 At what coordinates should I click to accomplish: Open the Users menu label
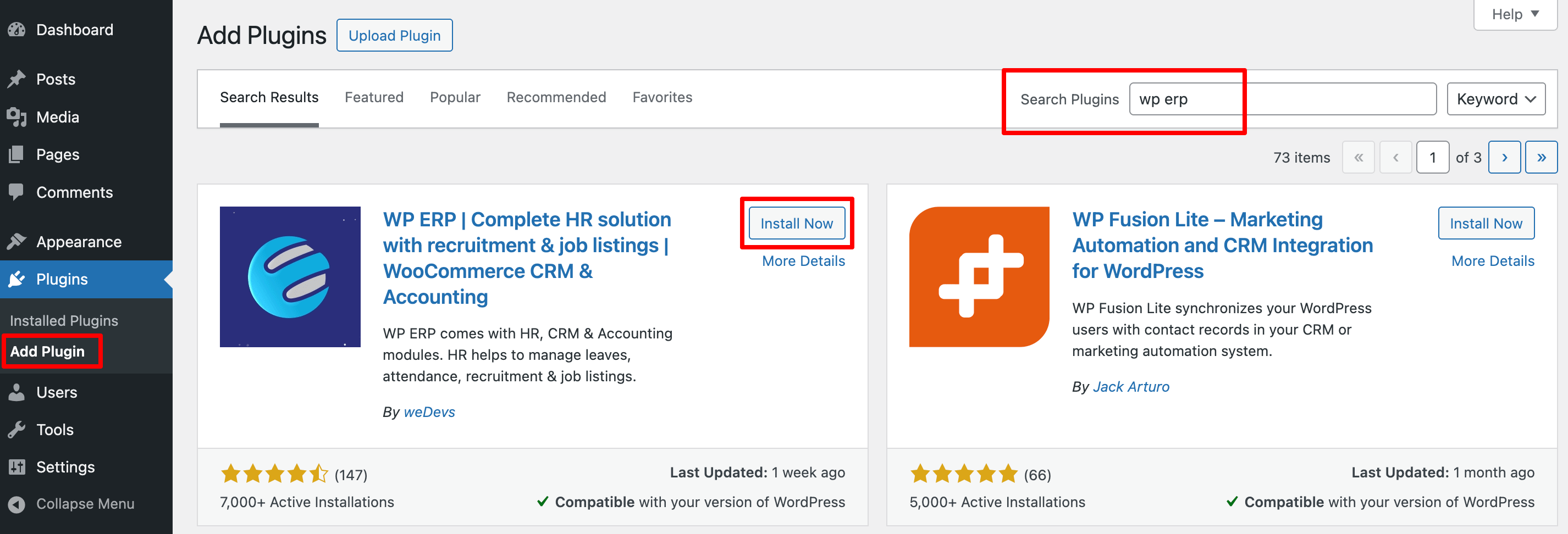pos(57,392)
